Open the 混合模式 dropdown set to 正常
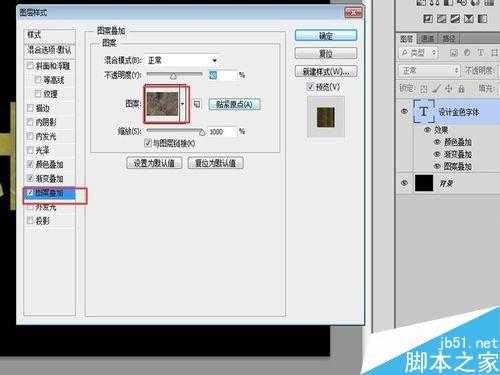This screenshot has width=500, height=375. tap(182, 60)
